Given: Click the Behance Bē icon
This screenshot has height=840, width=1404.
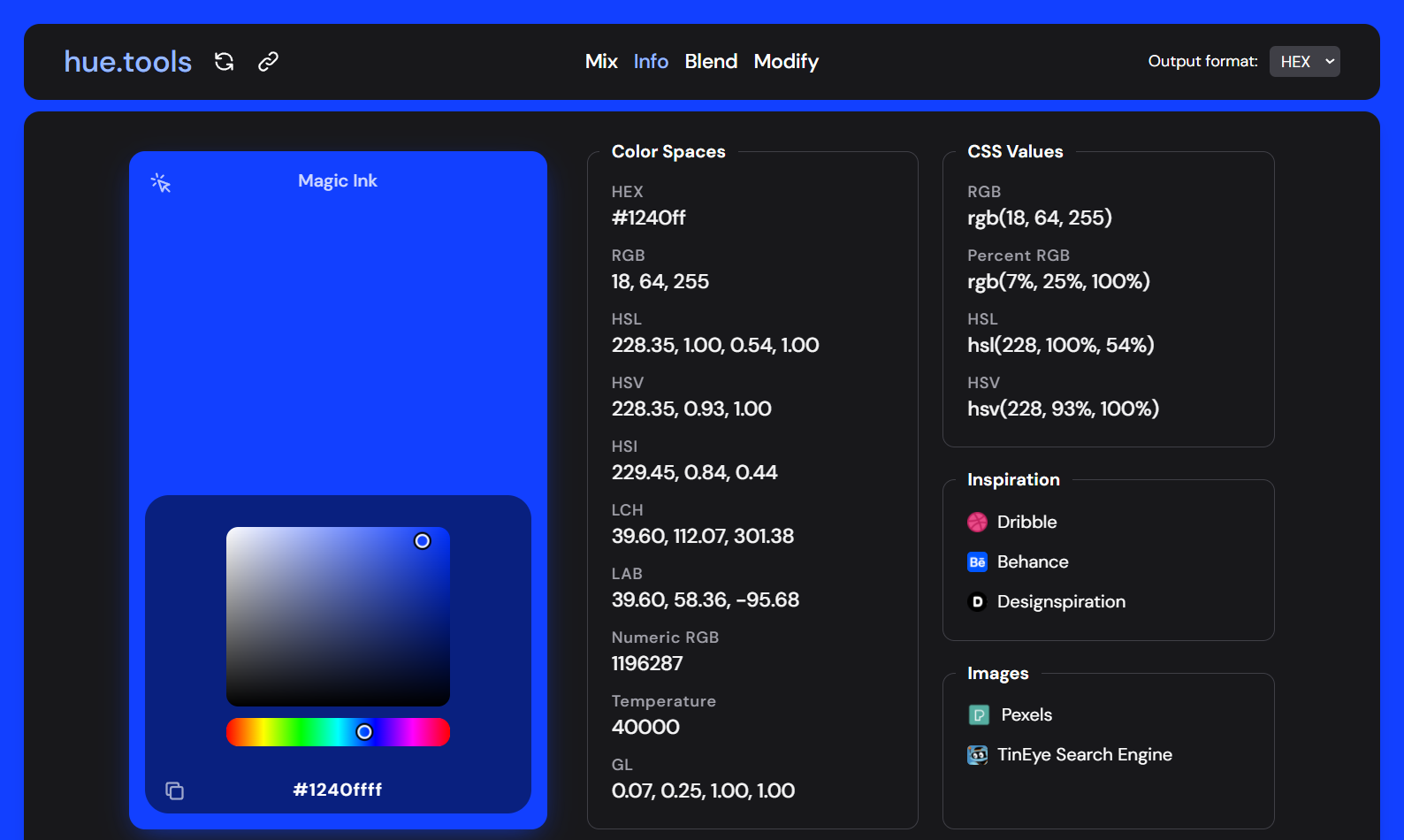Looking at the screenshot, I should click(x=977, y=561).
